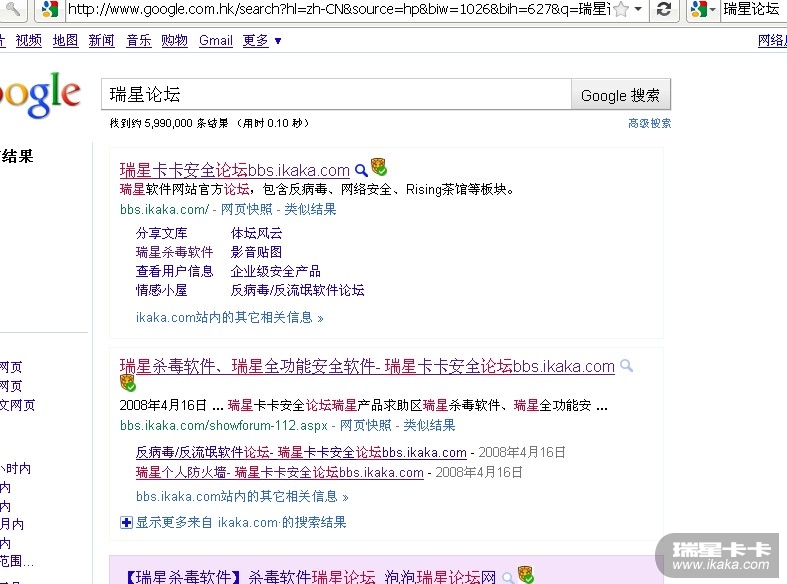
Task: Open 显示更多来自 ikaka.com 的搜索结果 link
Action: 241,523
